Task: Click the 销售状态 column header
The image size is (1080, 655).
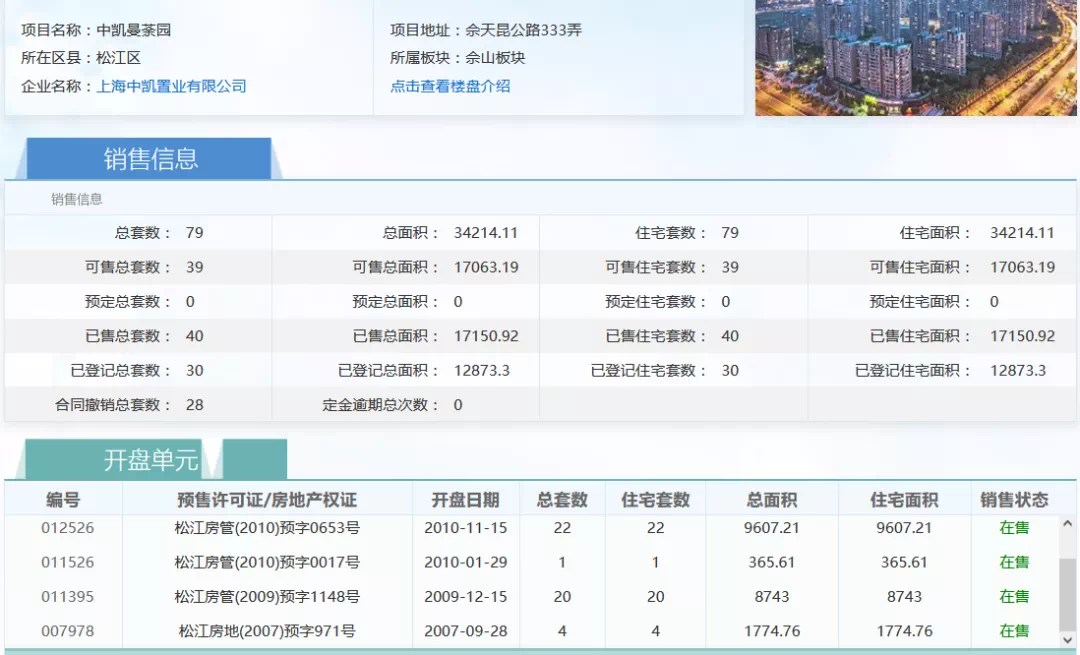Action: (x=1014, y=499)
